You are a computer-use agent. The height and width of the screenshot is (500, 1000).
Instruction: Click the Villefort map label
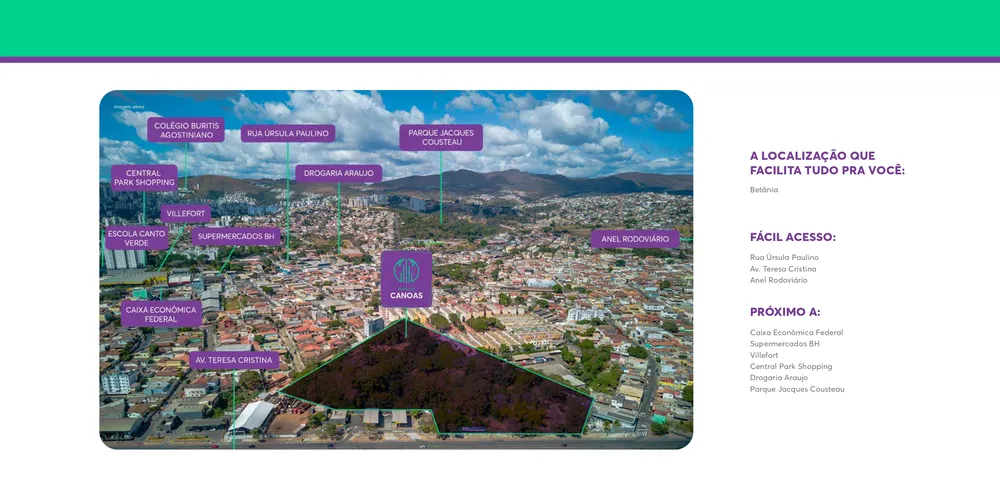[x=186, y=214]
